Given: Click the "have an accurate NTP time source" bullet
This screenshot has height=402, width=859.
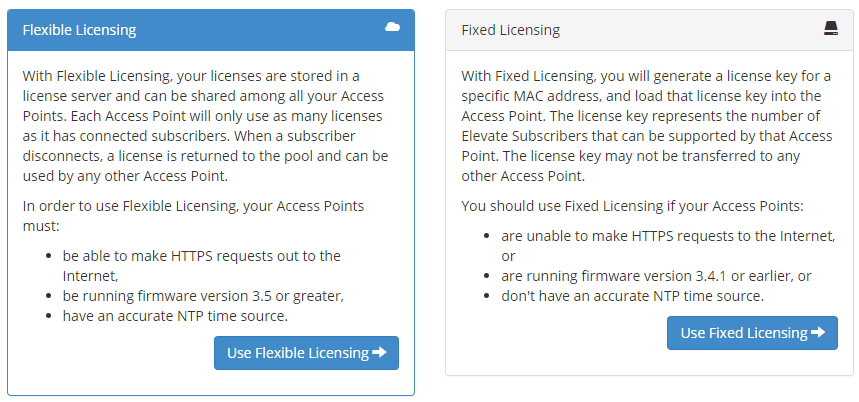Looking at the screenshot, I should click(x=175, y=316).
